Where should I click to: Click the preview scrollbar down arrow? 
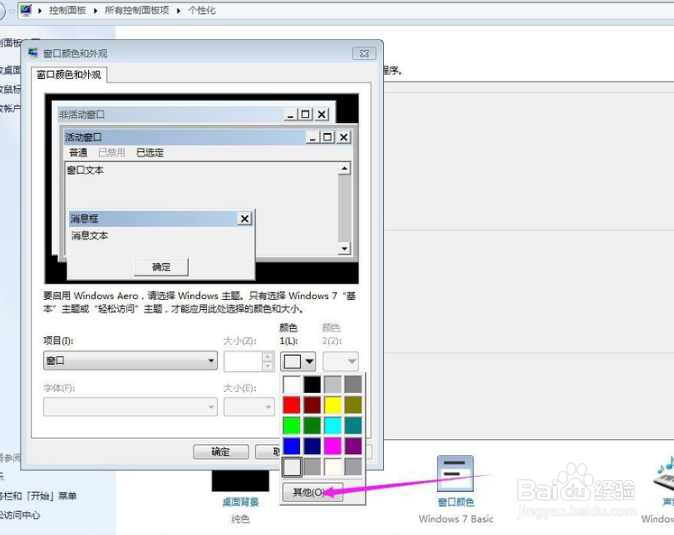(x=344, y=248)
